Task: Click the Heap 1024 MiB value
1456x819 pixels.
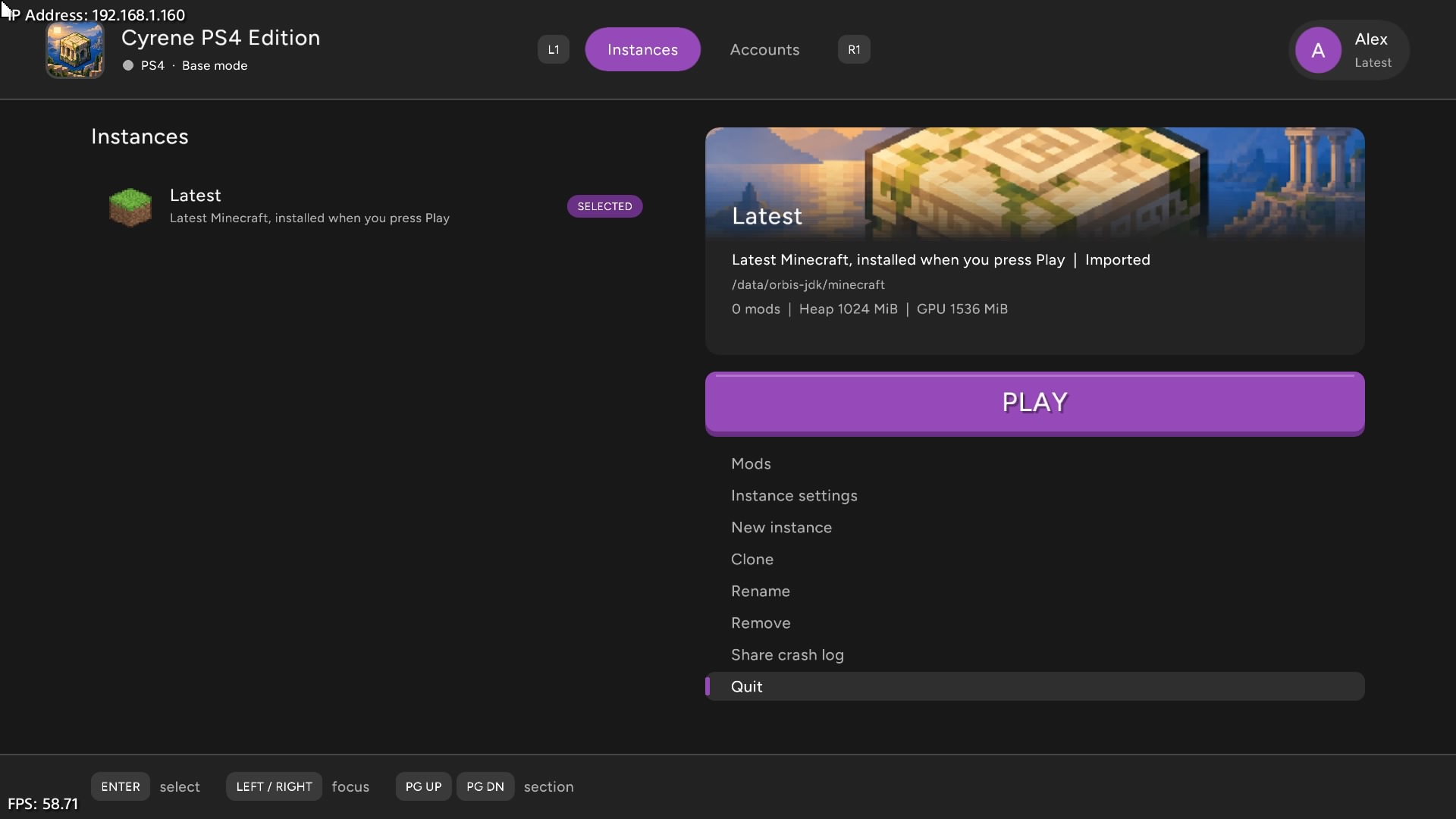Action: click(x=848, y=309)
